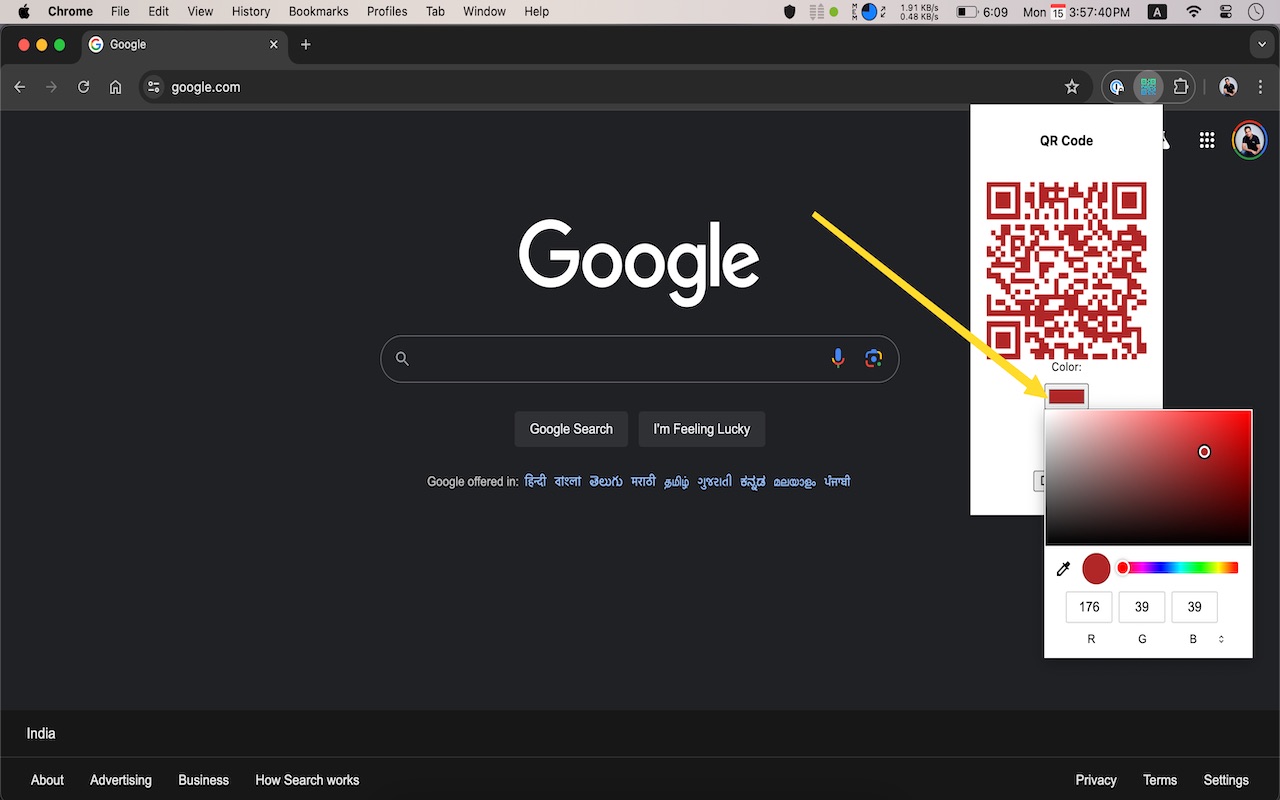Screen dimensions: 1280x800
Task: Switch Google to मराठी language
Action: (x=643, y=481)
